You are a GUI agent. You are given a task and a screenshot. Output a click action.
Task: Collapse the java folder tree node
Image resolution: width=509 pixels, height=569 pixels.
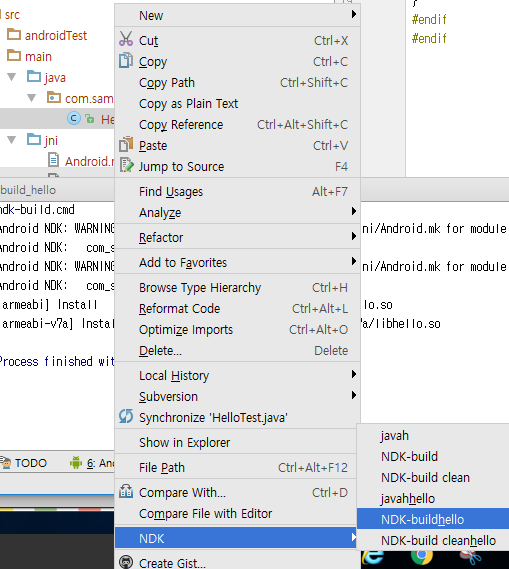coord(12,77)
